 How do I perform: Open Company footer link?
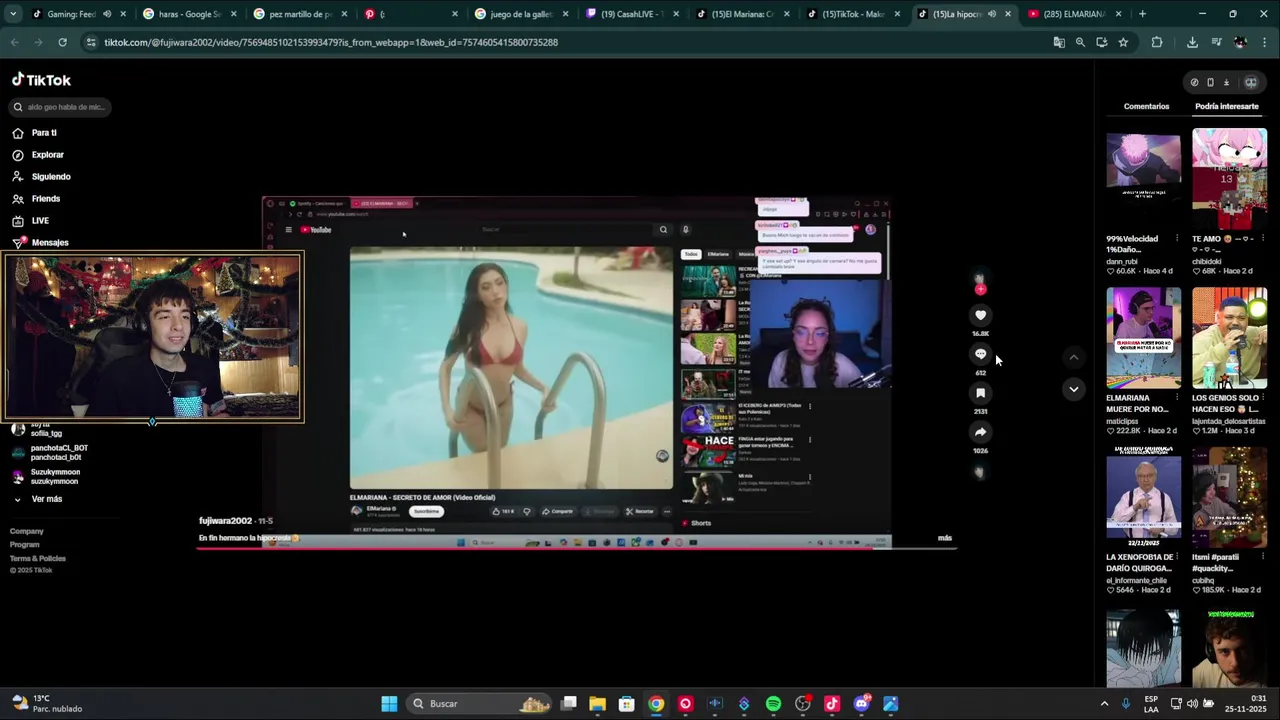(x=27, y=531)
